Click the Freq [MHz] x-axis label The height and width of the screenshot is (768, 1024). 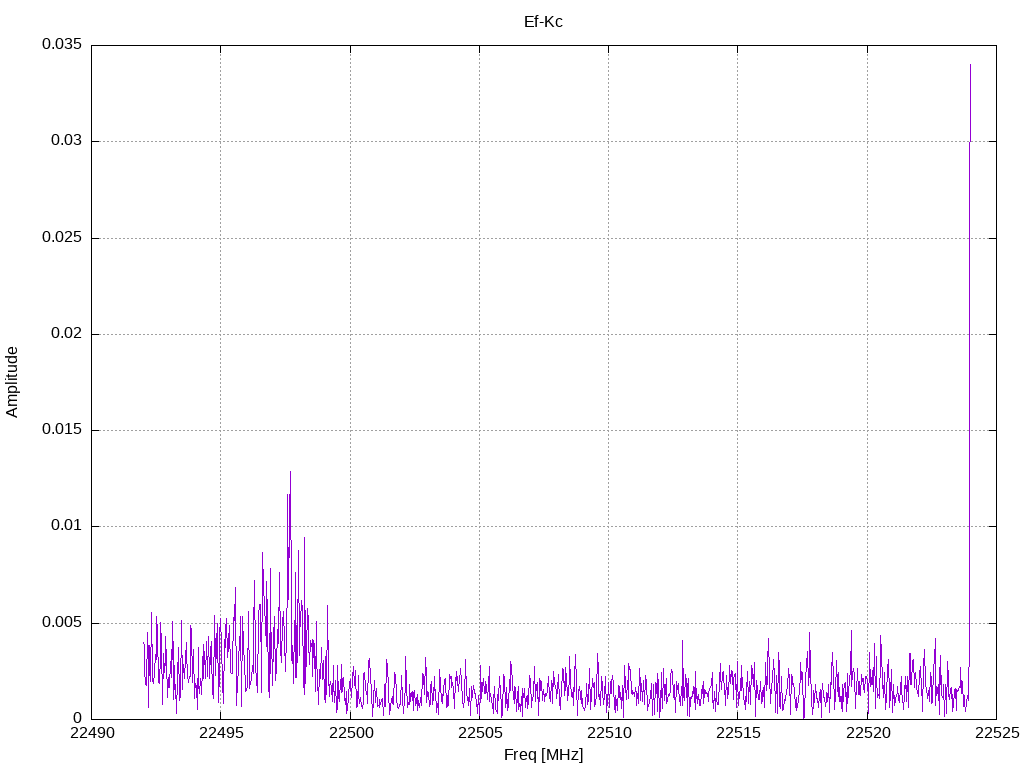tap(543, 755)
